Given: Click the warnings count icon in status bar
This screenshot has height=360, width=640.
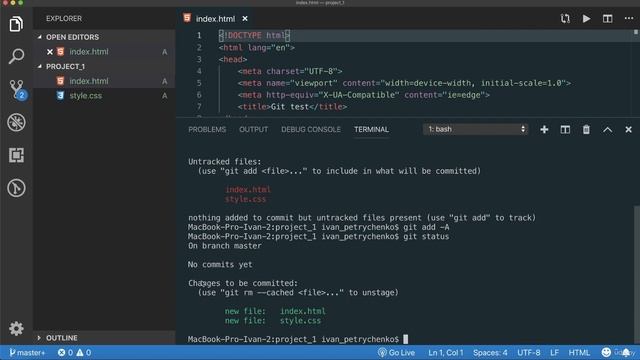Looking at the screenshot, I should (x=84, y=353).
